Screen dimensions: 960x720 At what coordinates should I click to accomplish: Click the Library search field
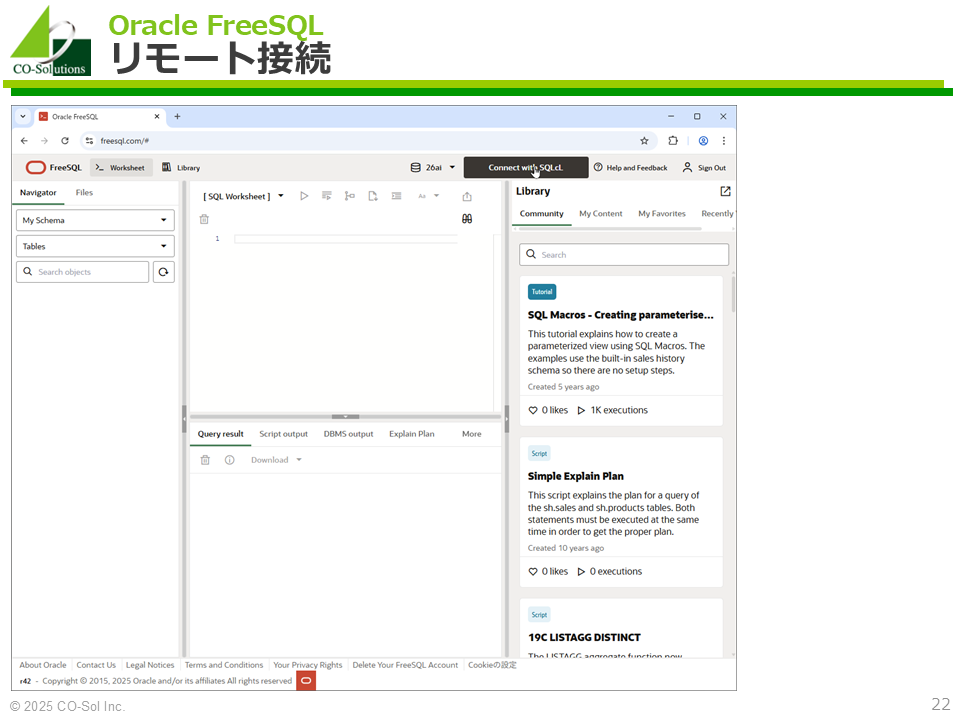pyautogui.click(x=624, y=255)
